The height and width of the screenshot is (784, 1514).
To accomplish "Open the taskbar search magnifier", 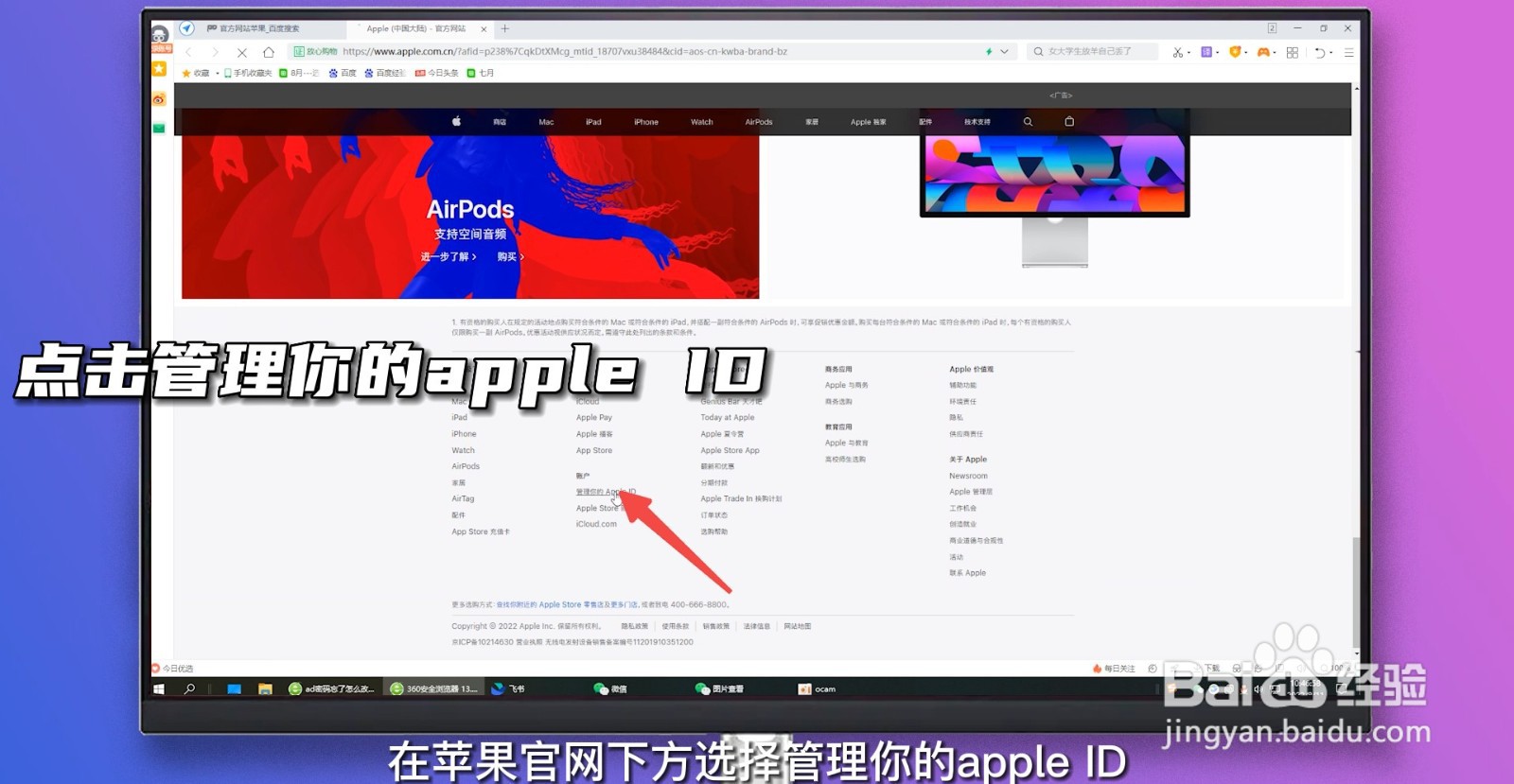I will point(189,688).
